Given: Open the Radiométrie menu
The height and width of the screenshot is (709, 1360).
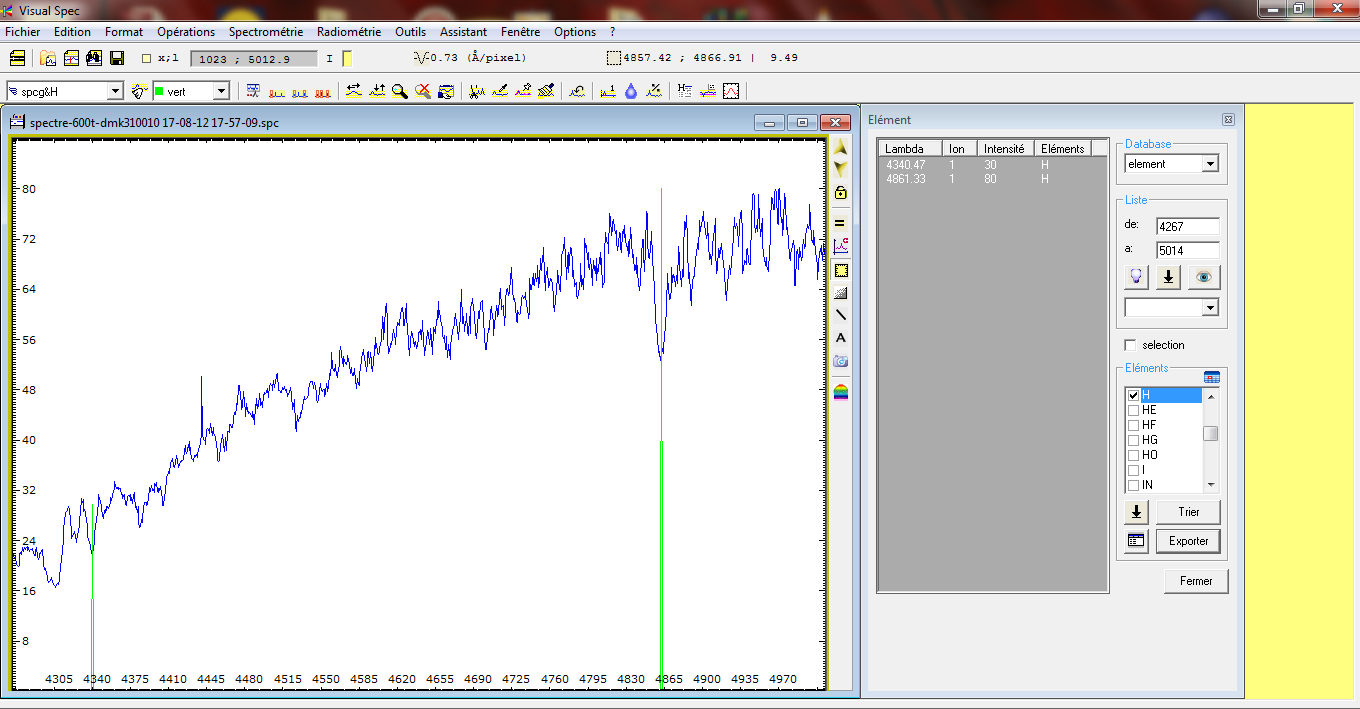Looking at the screenshot, I should 349,32.
